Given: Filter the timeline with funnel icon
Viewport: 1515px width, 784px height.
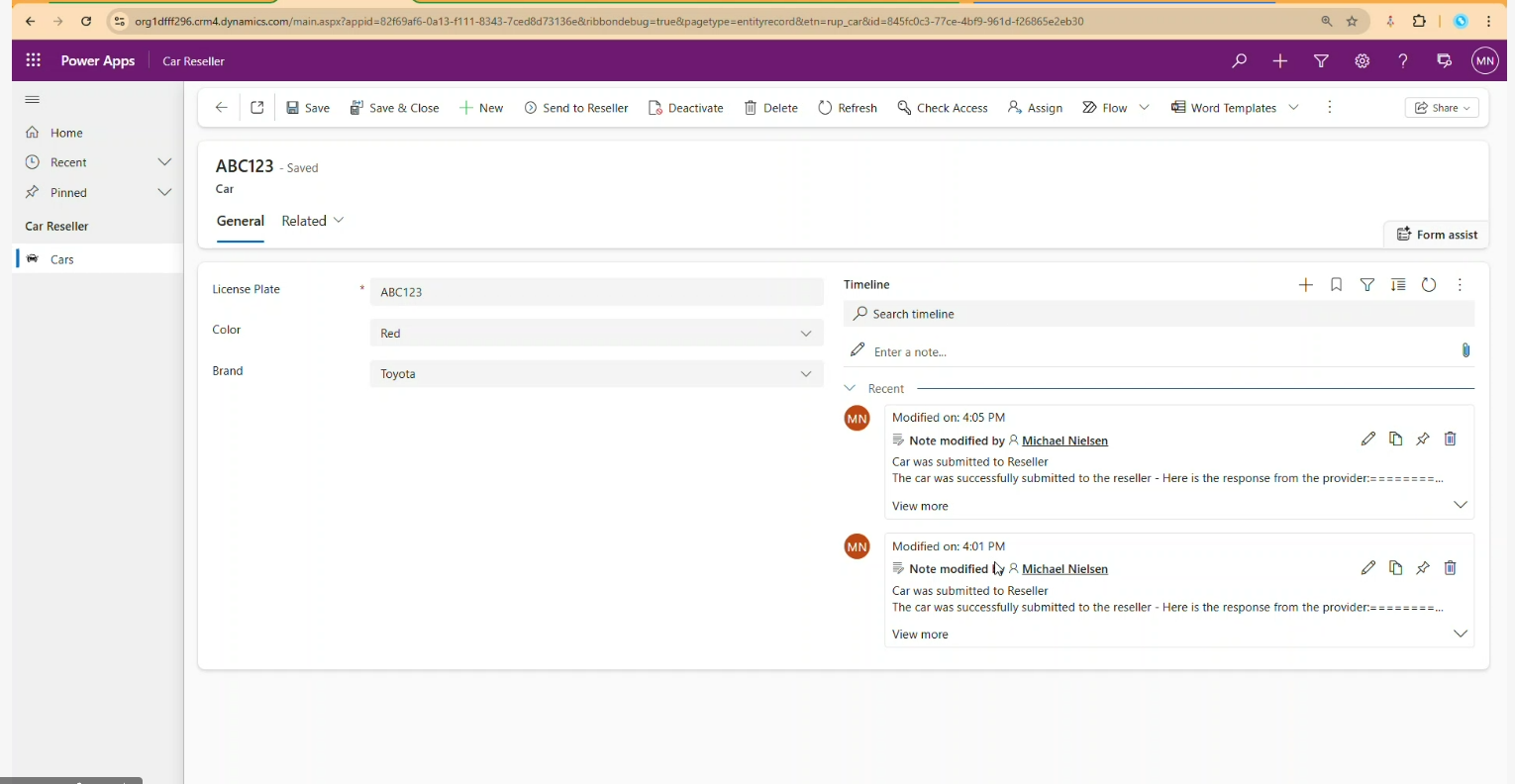Looking at the screenshot, I should click(1366, 285).
